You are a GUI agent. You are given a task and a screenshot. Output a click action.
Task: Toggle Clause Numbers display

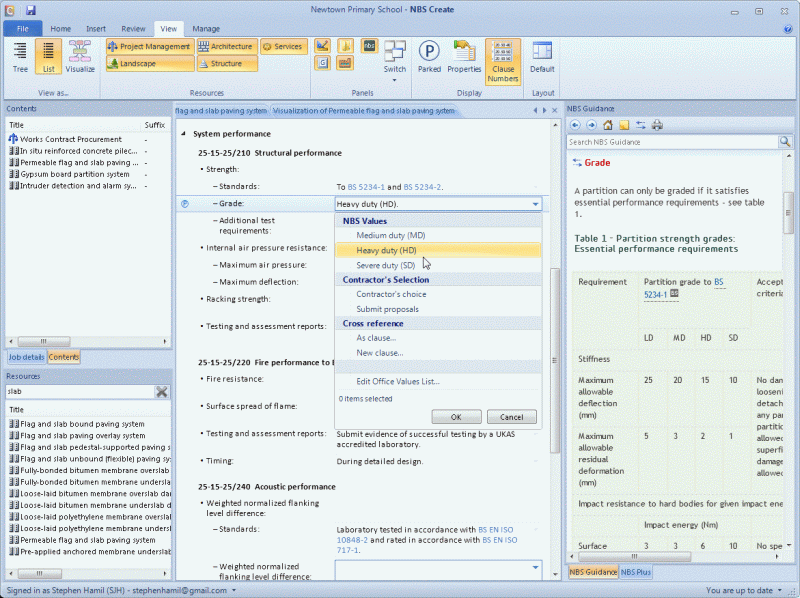[x=502, y=57]
